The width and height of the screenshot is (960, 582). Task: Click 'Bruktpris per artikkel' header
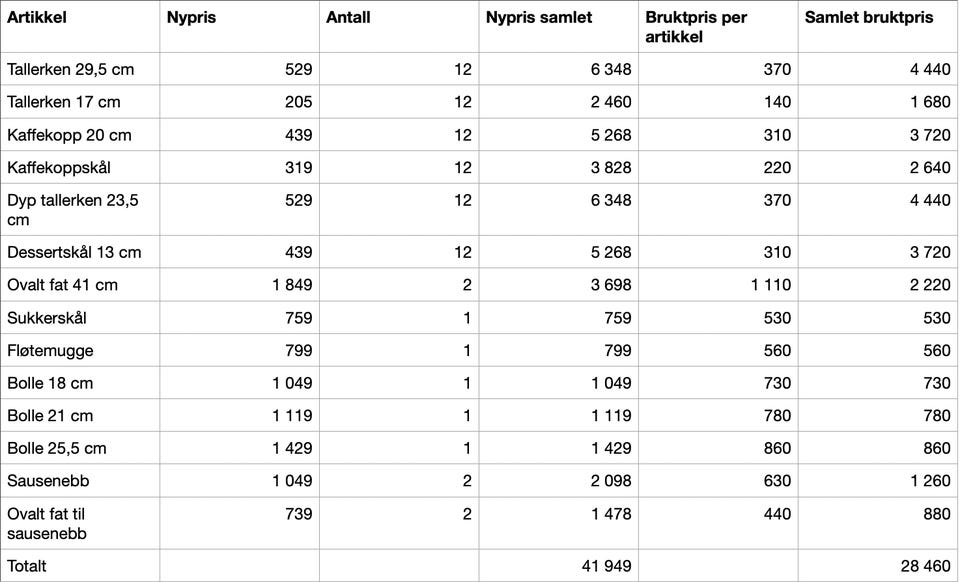[696, 27]
